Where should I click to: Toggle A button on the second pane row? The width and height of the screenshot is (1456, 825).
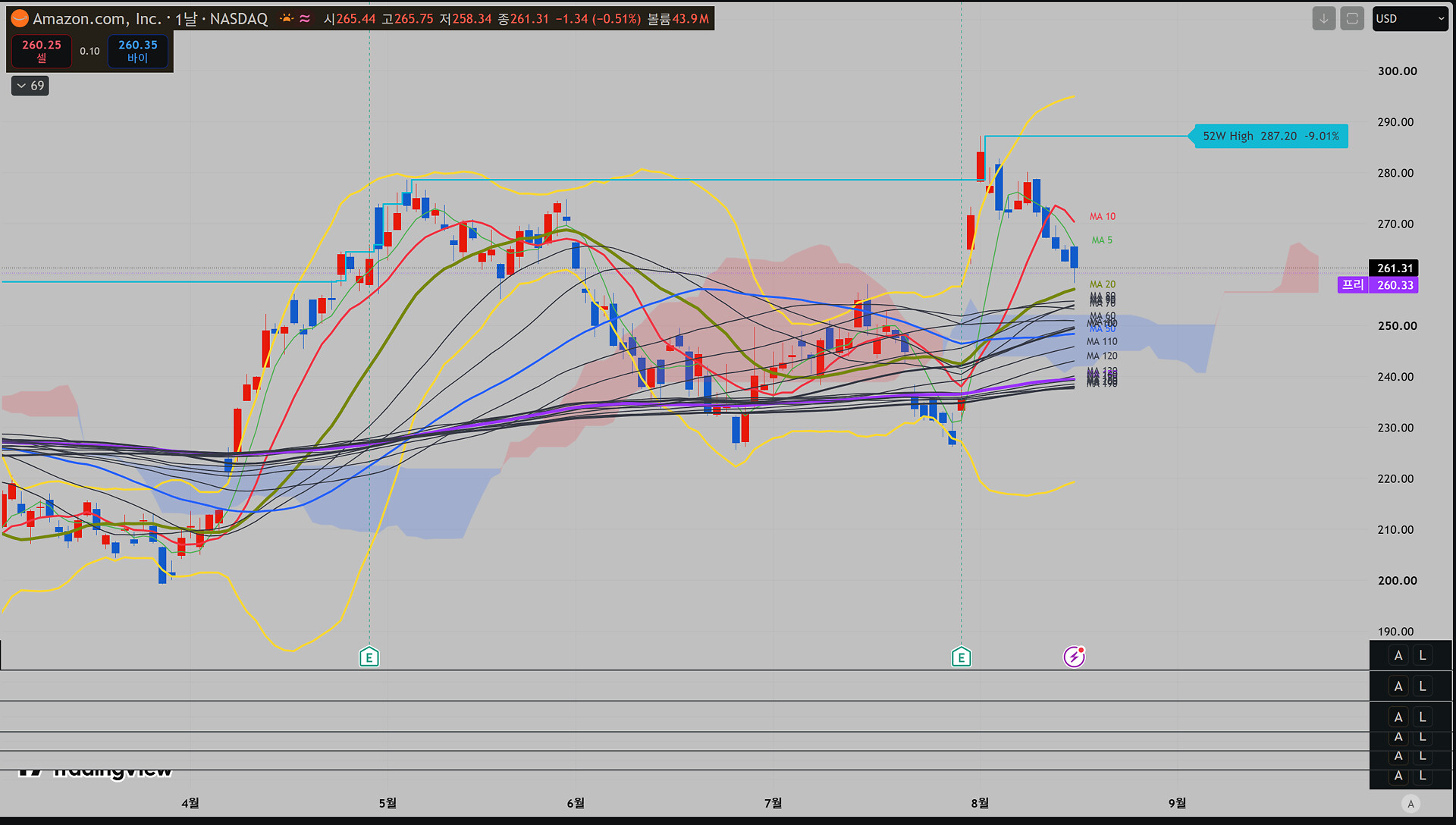(1398, 686)
